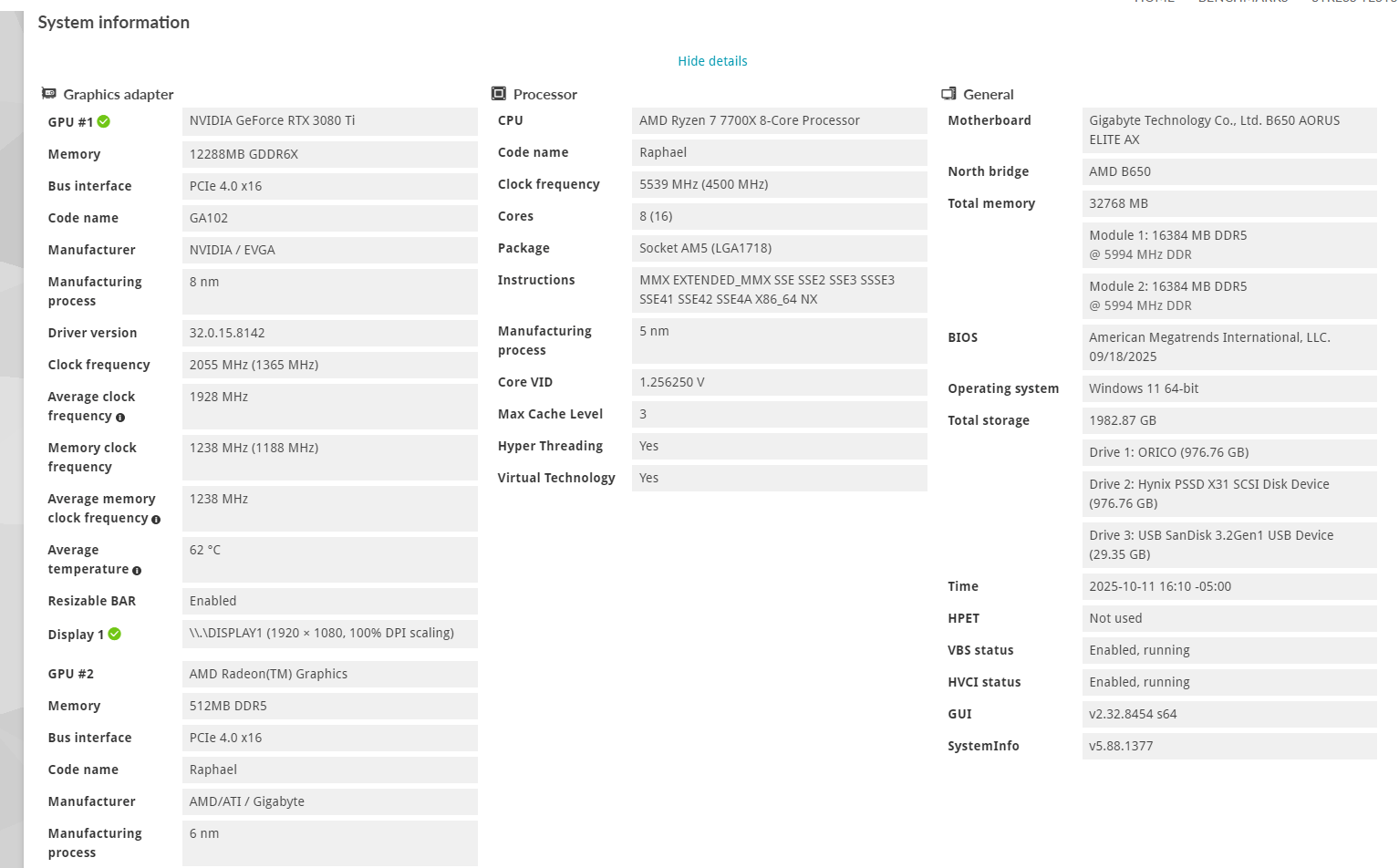1399x868 pixels.
Task: Click the Resizable BAR 'Enabled' value
Action: [x=330, y=601]
